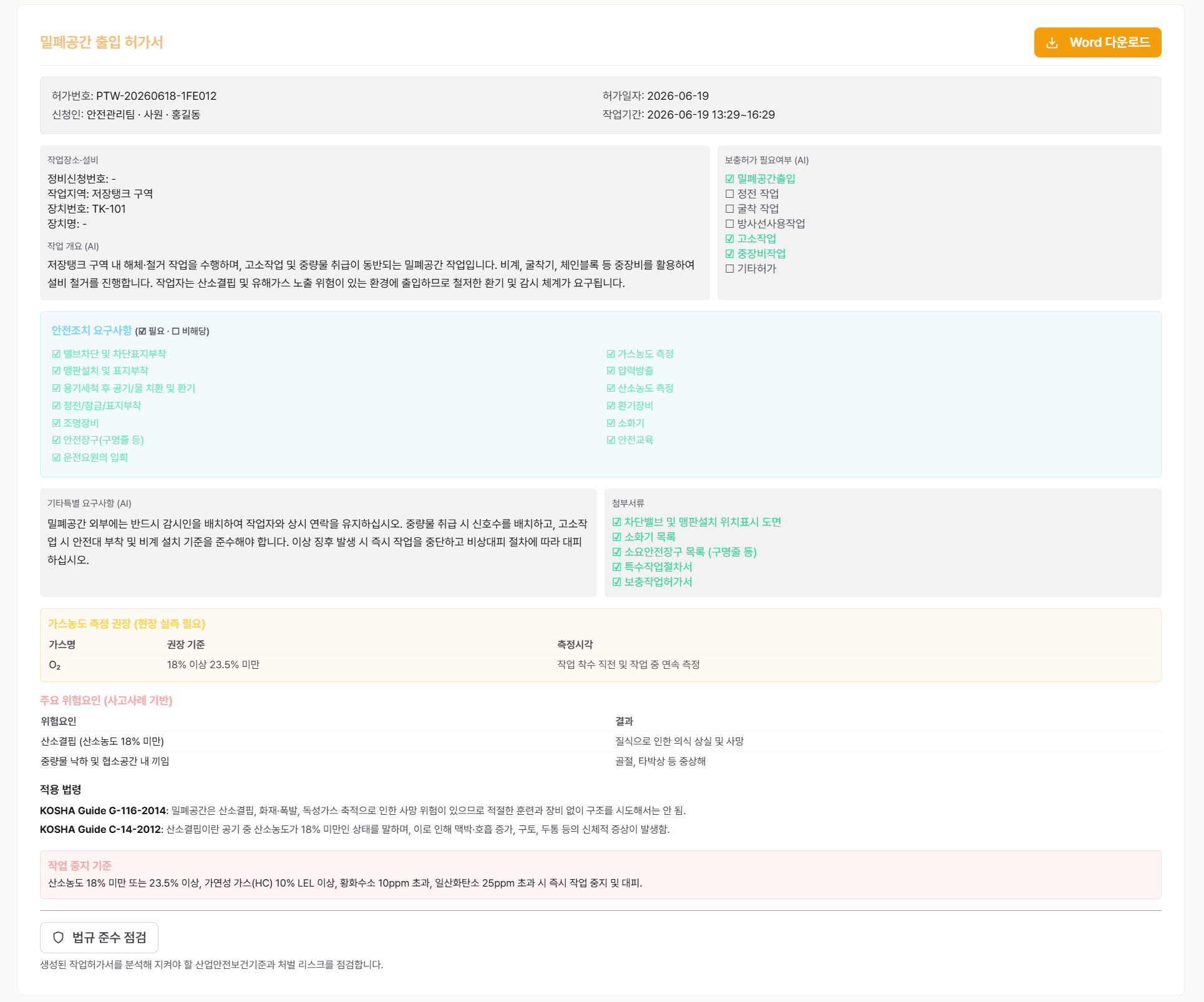Click the 보충허가 필요여부 (AI) label
The height and width of the screenshot is (1002, 1204).
click(767, 160)
